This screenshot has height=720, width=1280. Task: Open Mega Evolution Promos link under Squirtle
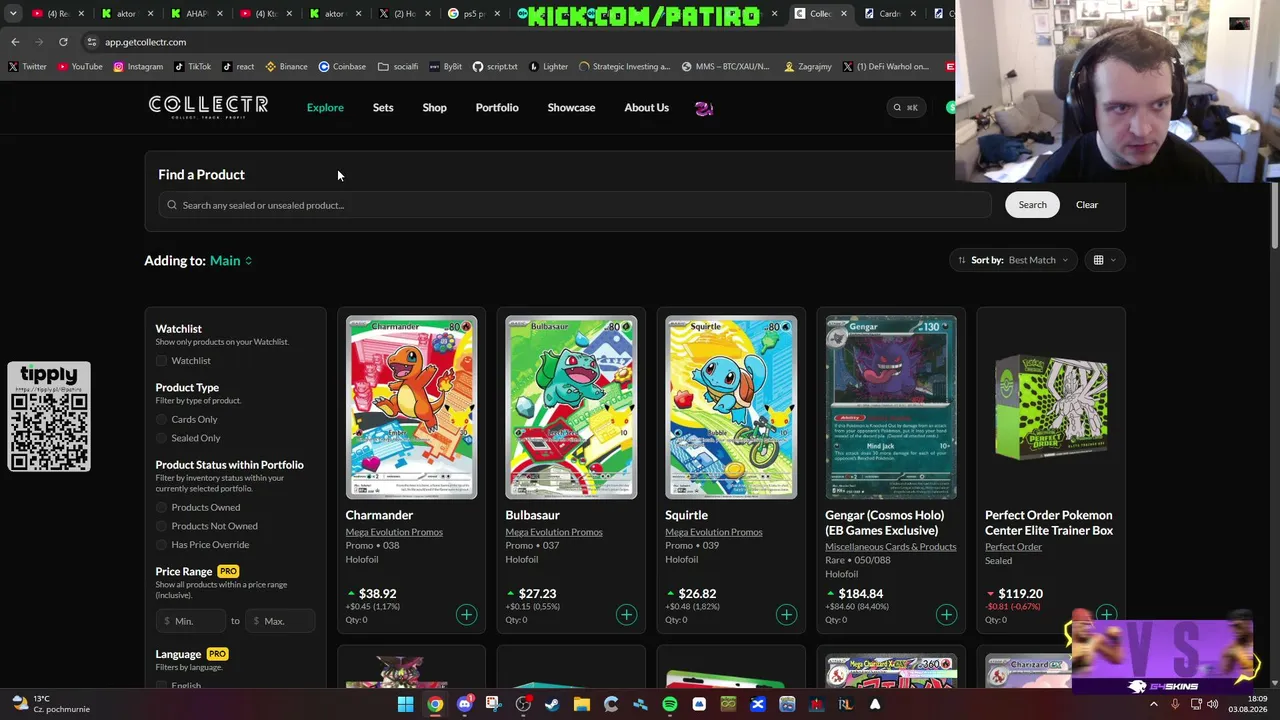tap(714, 532)
